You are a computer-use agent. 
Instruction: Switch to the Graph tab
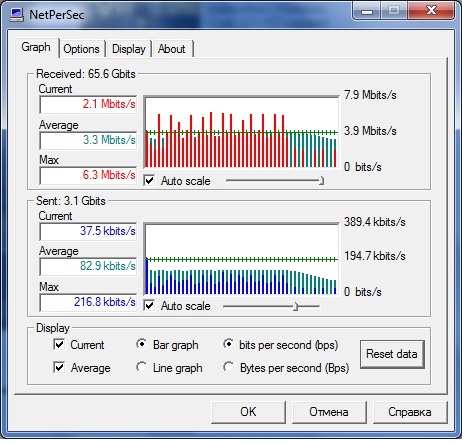(x=36, y=47)
